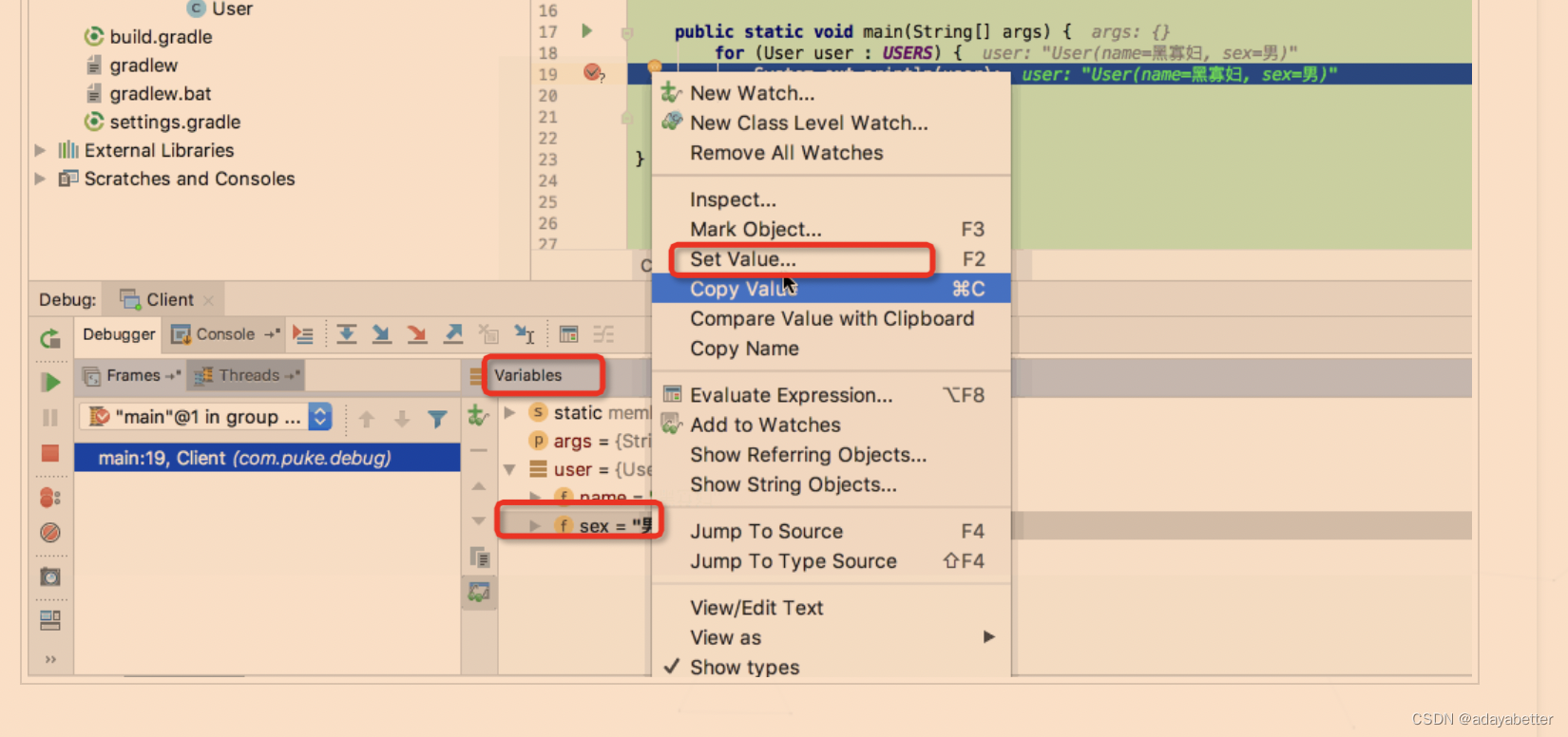Force Step Into red arrow icon
Viewport: 1568px width, 737px height.
(x=416, y=334)
